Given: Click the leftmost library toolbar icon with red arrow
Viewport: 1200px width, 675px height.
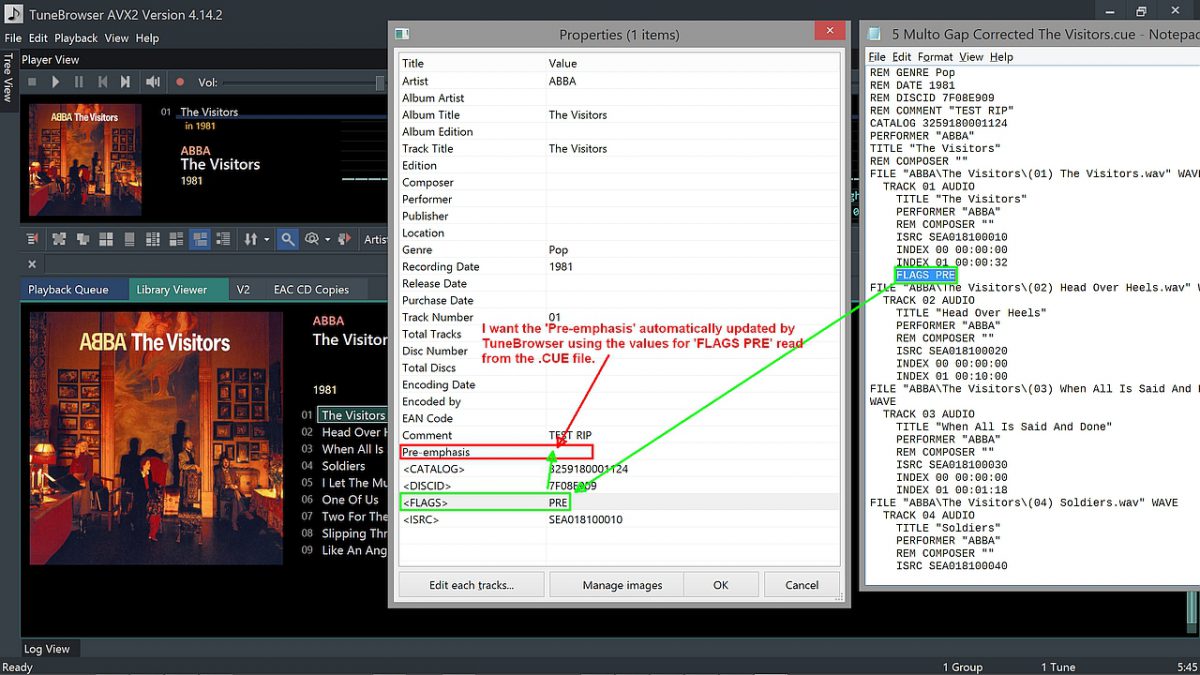Looking at the screenshot, I should 32,239.
